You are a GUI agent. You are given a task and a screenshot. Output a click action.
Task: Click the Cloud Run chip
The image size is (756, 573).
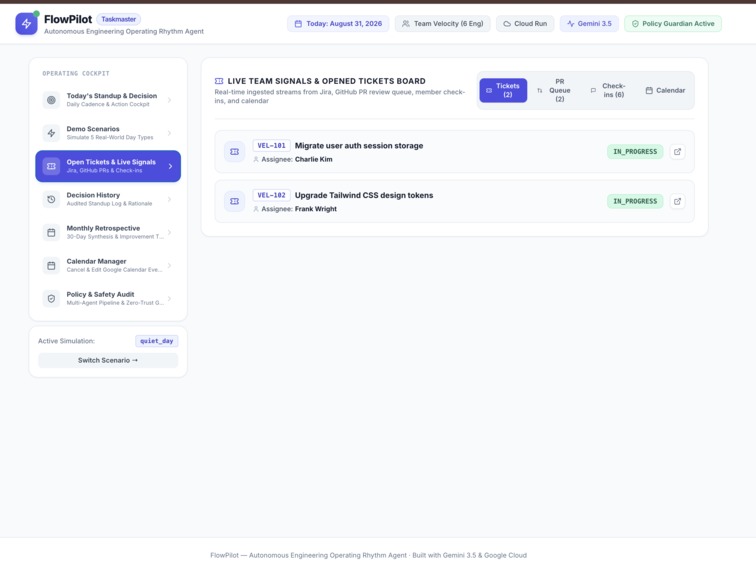click(x=525, y=24)
